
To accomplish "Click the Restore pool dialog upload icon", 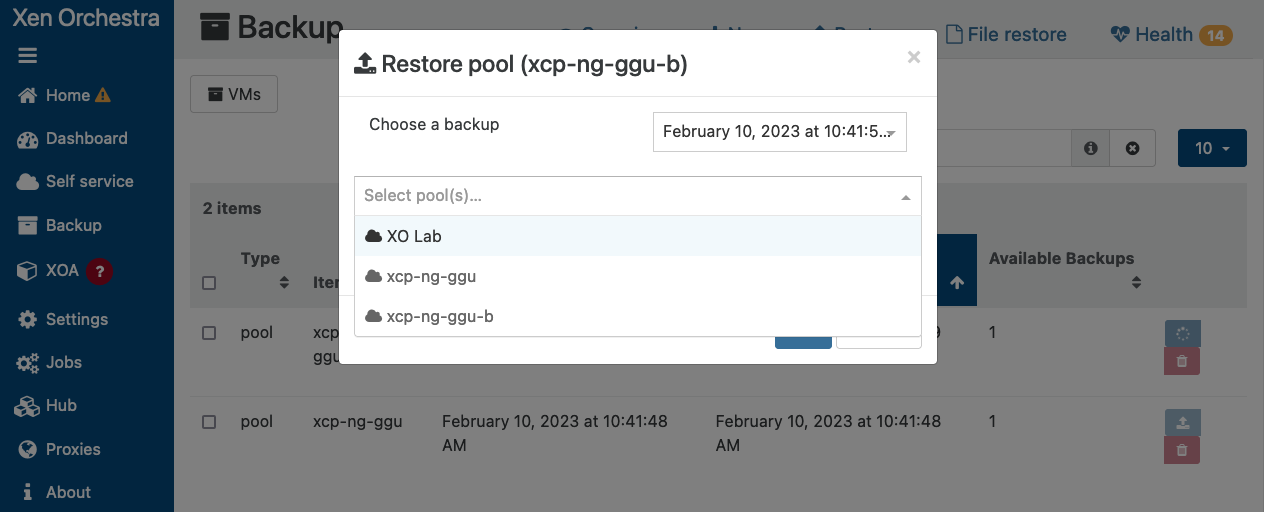I will [365, 65].
